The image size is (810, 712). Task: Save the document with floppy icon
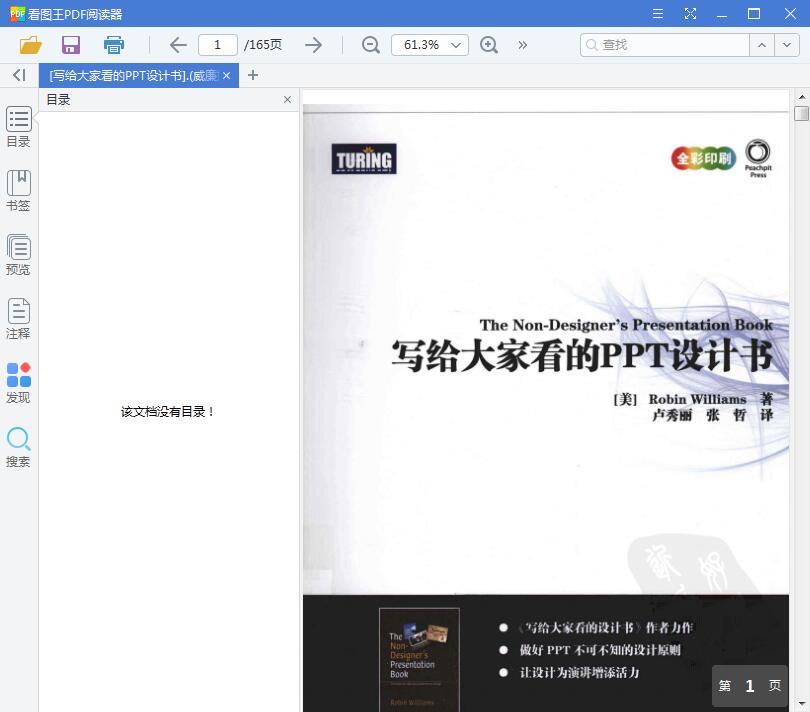pyautogui.click(x=71, y=45)
